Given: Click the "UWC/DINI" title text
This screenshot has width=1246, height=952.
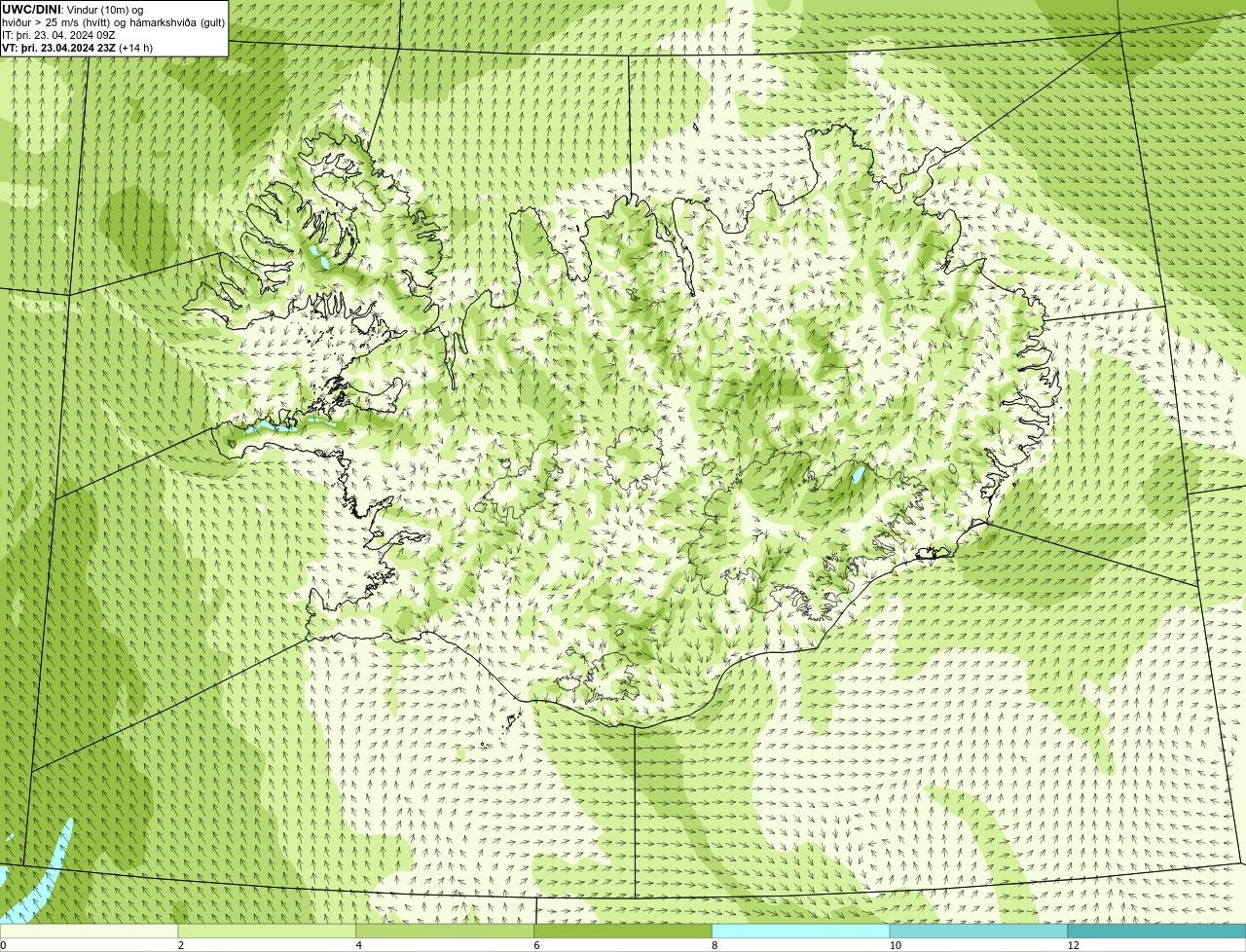Looking at the screenshot, I should click(31, 10).
